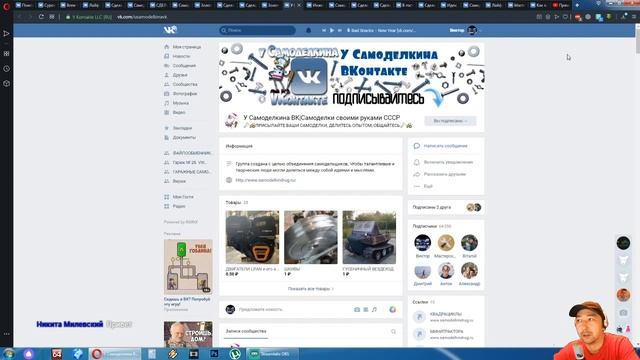Screen dimensions: 640x360
Task: Skip to previous track in header player
Action: tap(324, 30)
